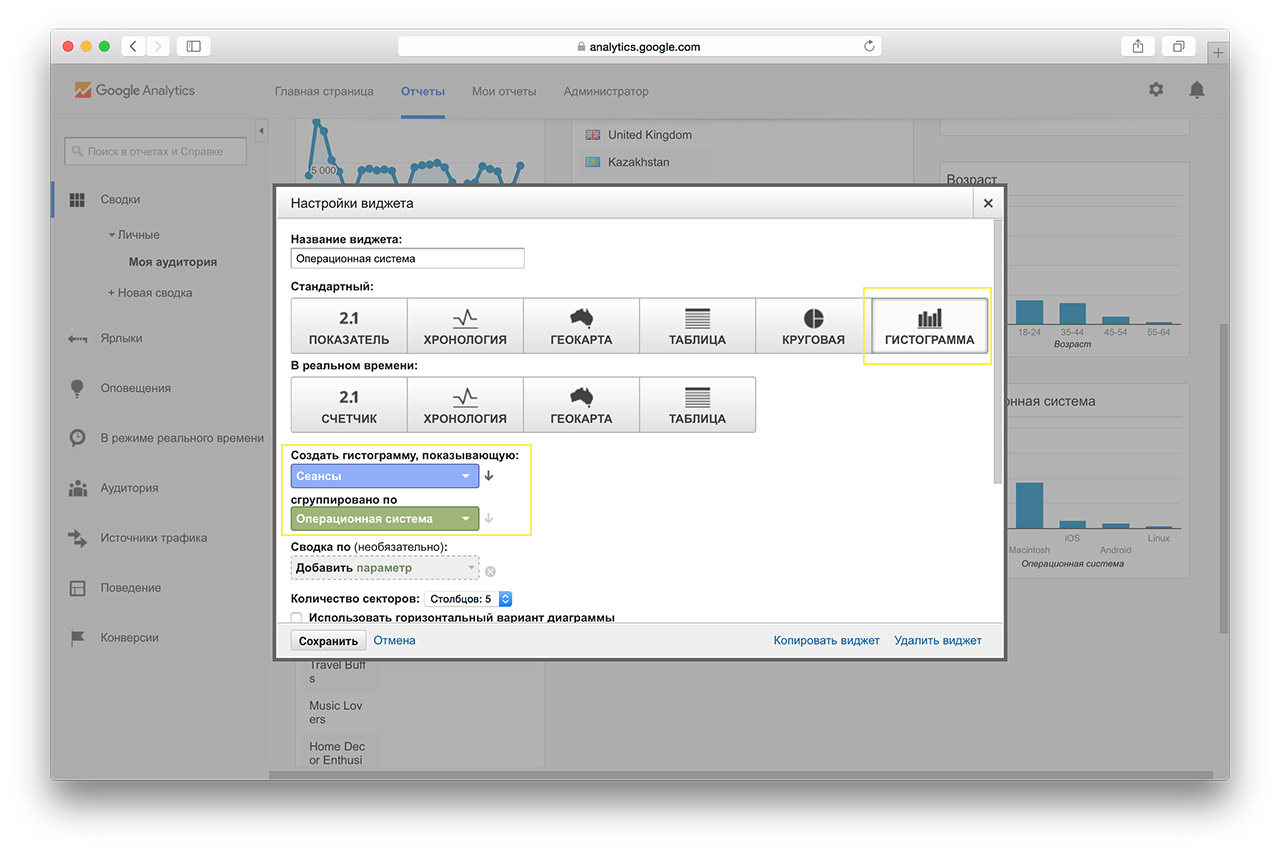
Task: Open the Администратор tab
Action: coord(606,91)
